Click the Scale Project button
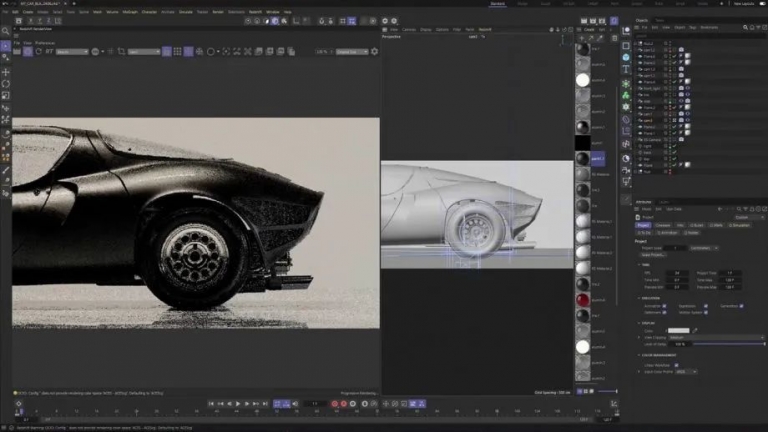Viewport: 768px width, 432px height. tap(651, 254)
